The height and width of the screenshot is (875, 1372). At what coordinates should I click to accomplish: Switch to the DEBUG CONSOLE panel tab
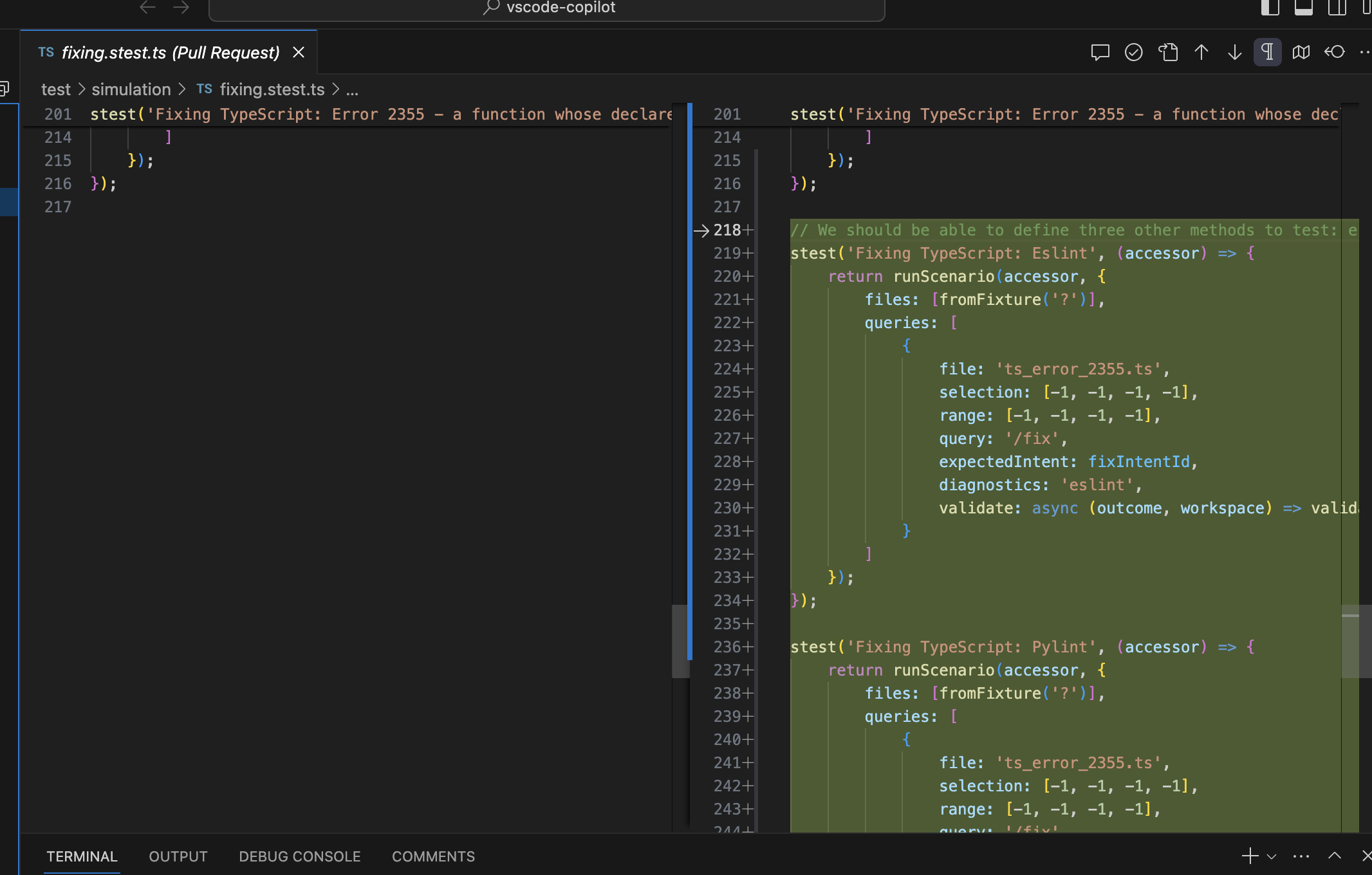[300, 856]
